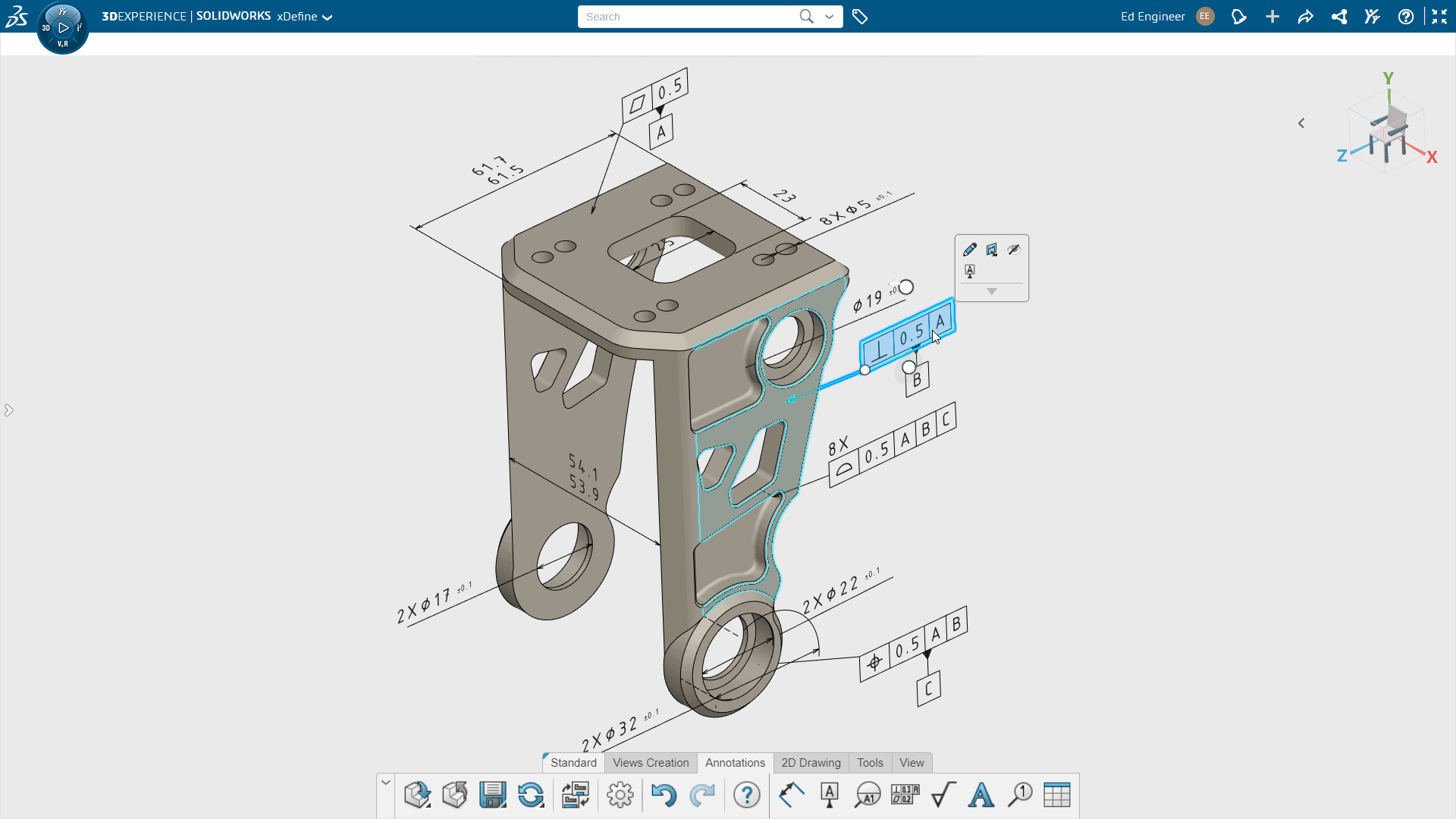Click the Redo tool icon
This screenshot has height=819, width=1456.
coord(701,794)
